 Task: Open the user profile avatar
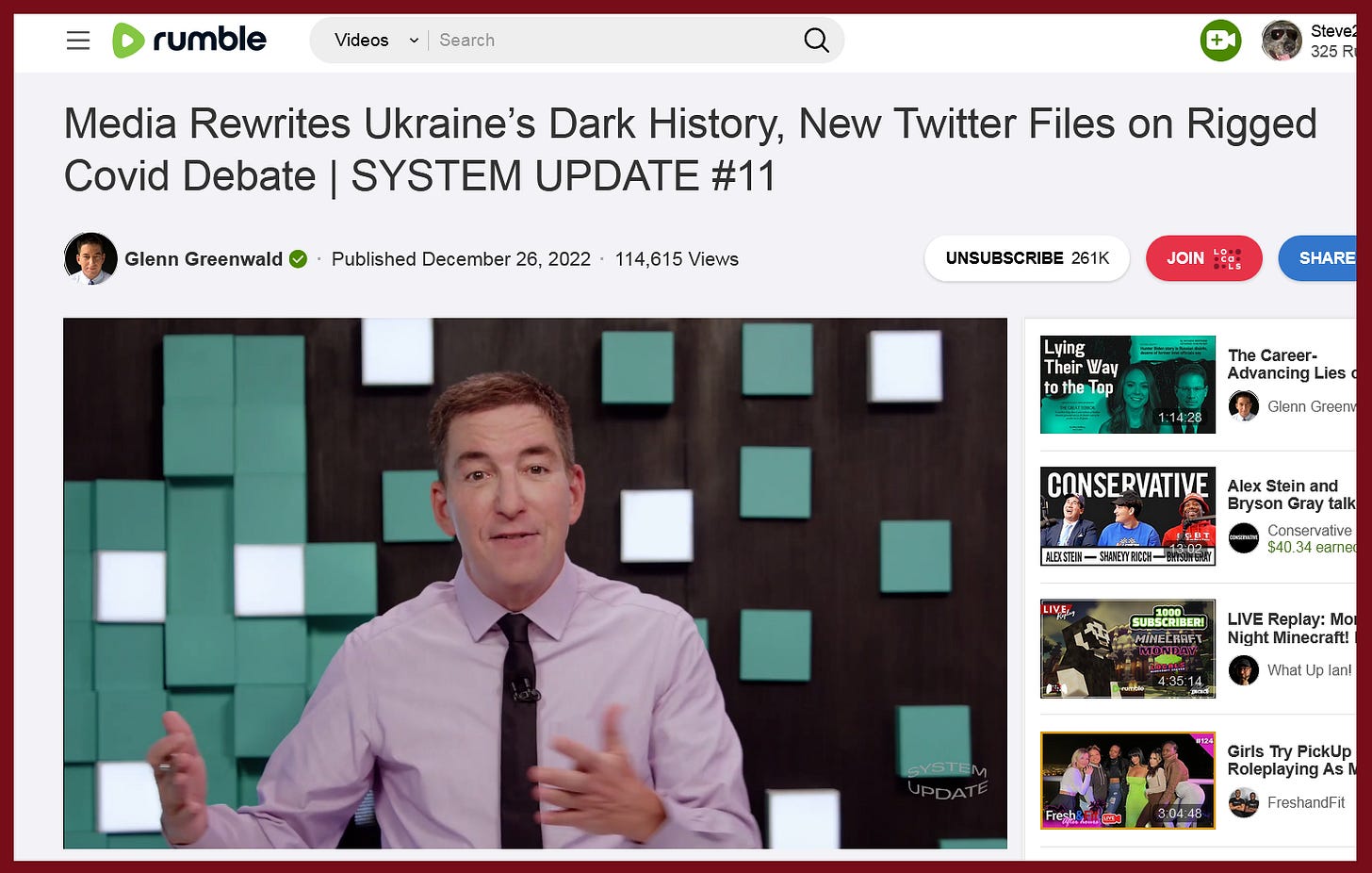click(1282, 41)
